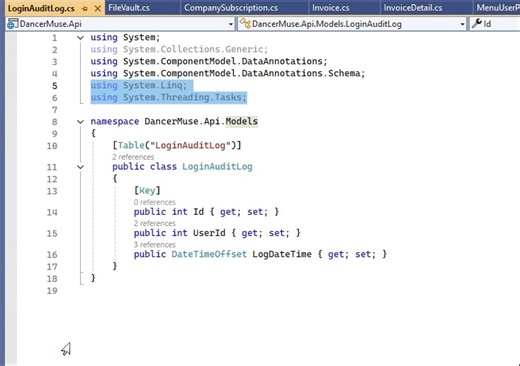520x366 pixels.
Task: Click the using System.Collections.Generic line
Action: (179, 50)
